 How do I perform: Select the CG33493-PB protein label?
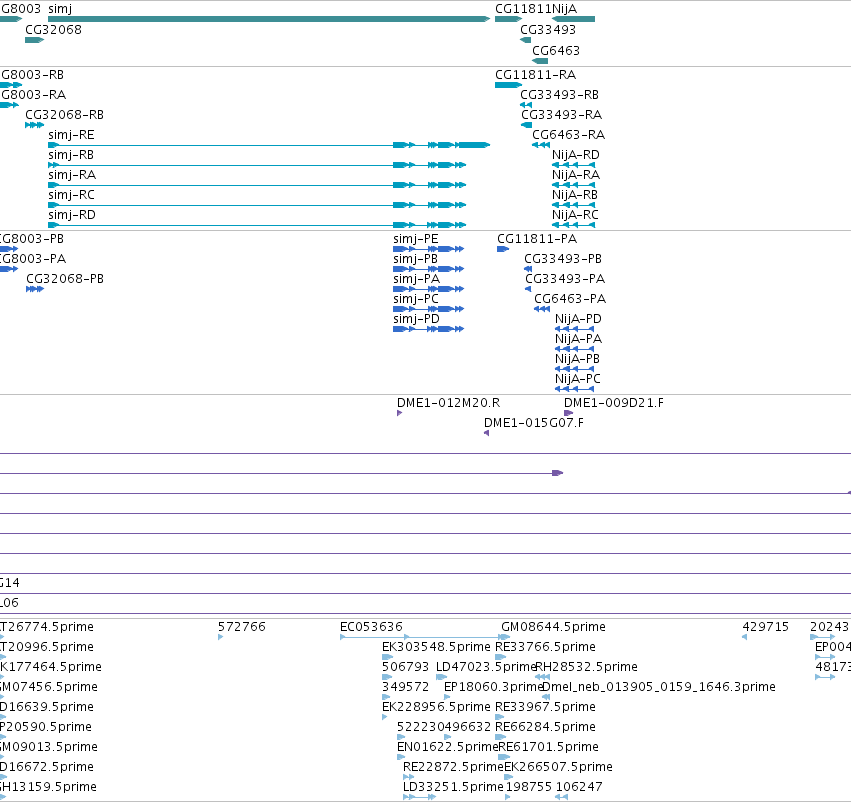click(563, 259)
